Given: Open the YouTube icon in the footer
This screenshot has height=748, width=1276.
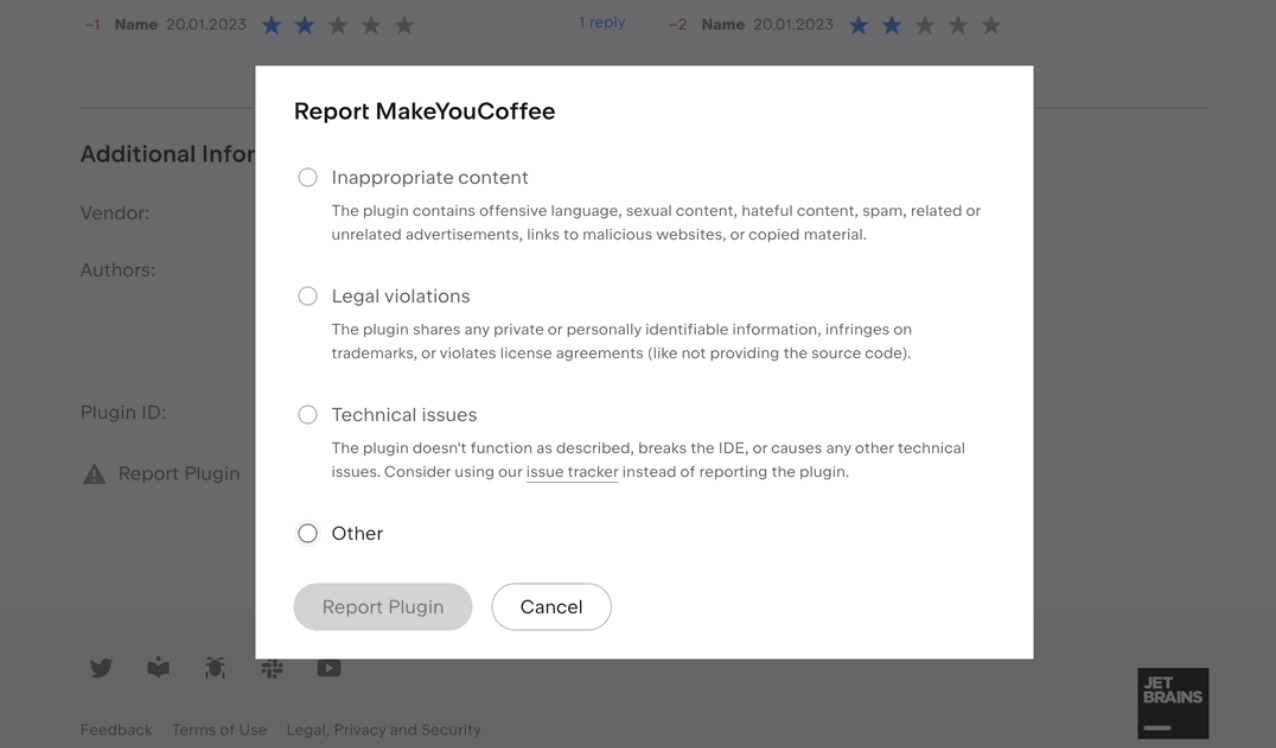Looking at the screenshot, I should point(329,668).
